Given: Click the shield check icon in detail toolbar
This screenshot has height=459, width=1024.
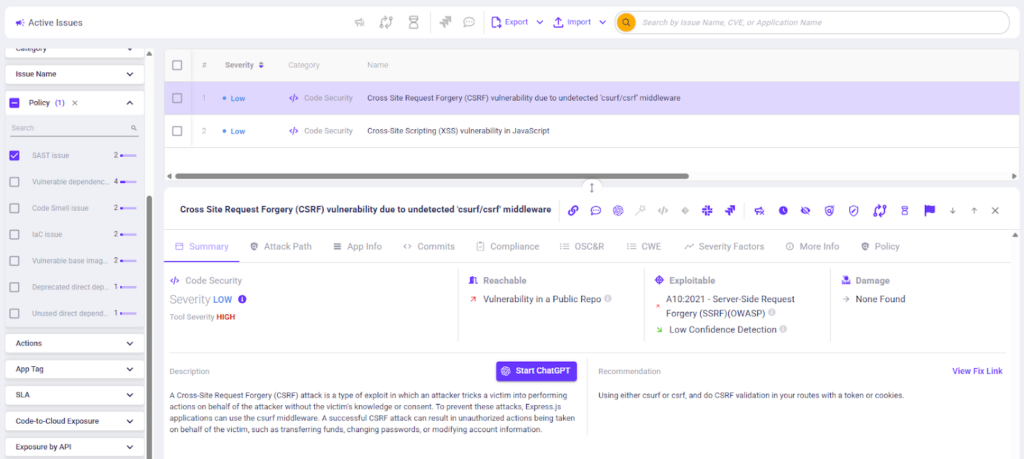Looking at the screenshot, I should [853, 210].
